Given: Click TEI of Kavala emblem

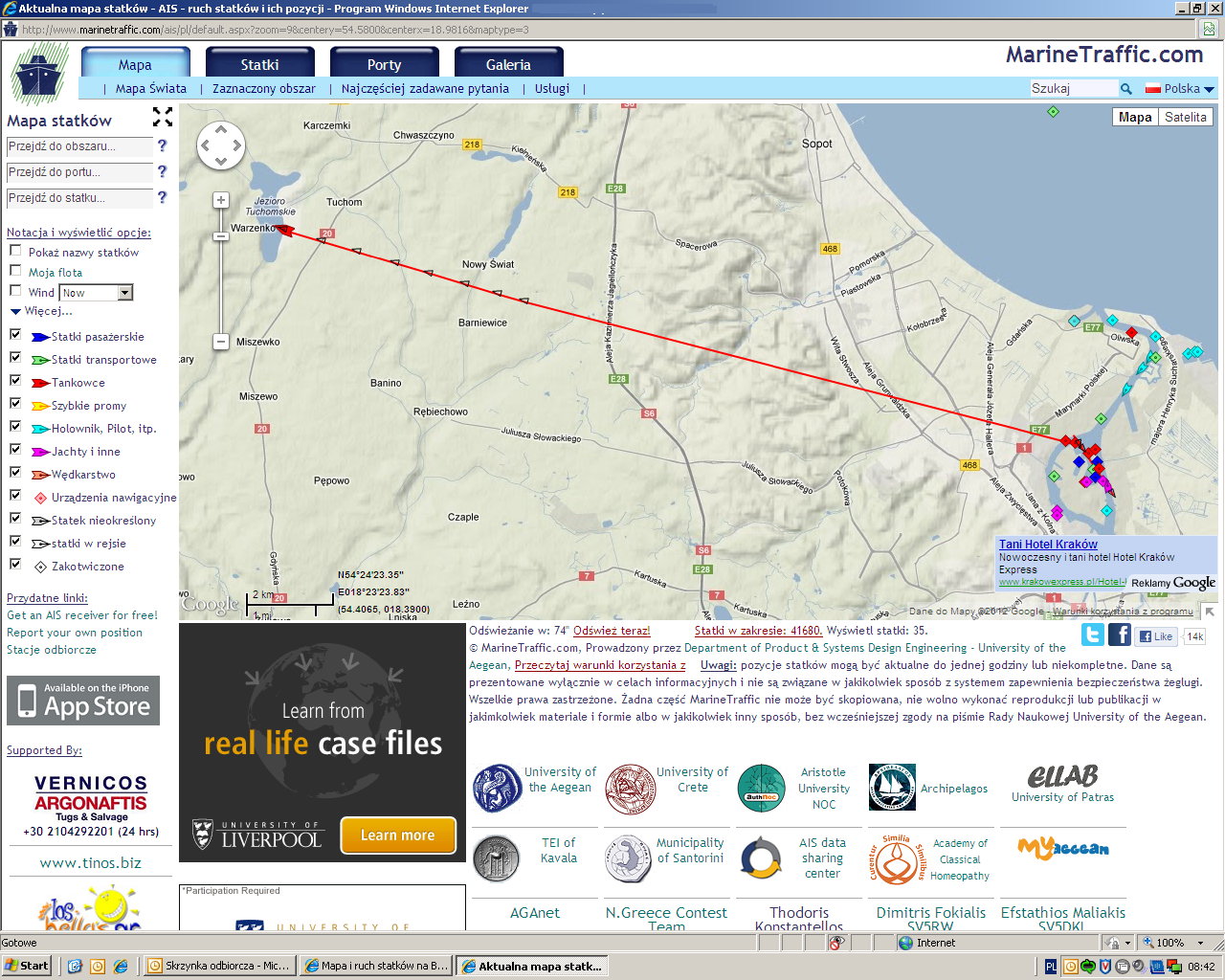Looking at the screenshot, I should click(x=496, y=858).
